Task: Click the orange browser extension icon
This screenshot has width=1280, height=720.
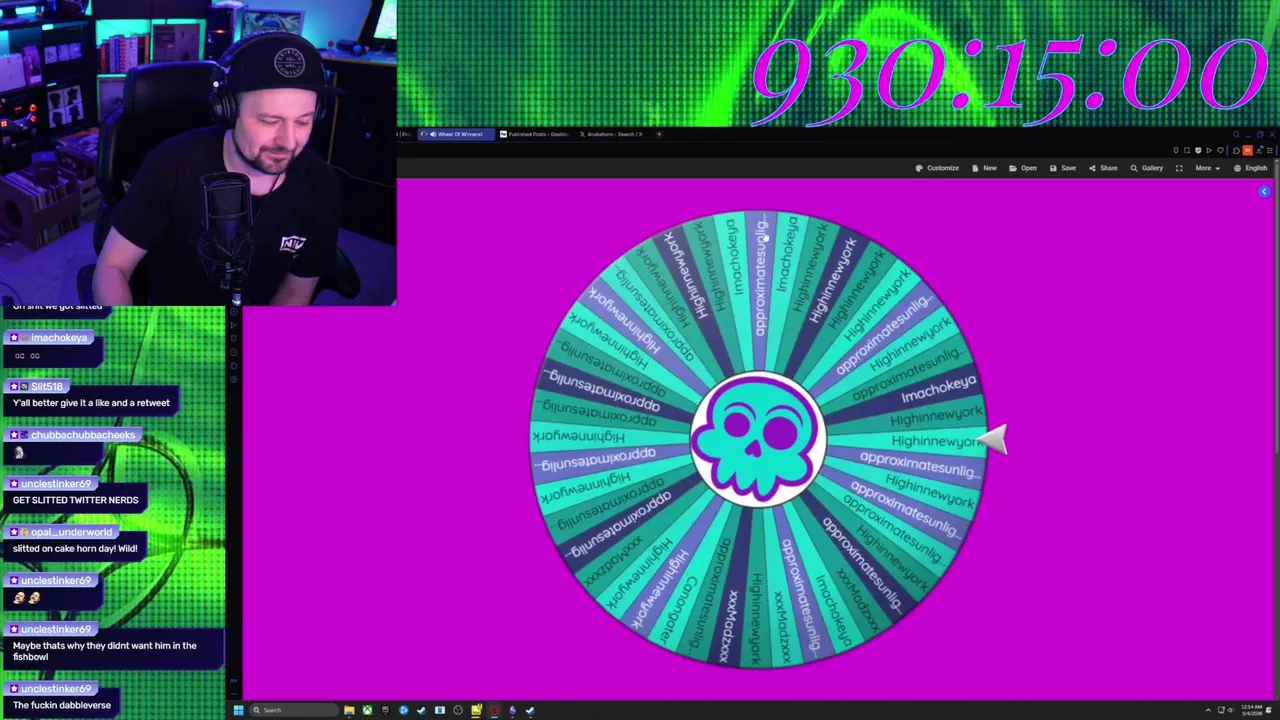Action: pos(1247,150)
